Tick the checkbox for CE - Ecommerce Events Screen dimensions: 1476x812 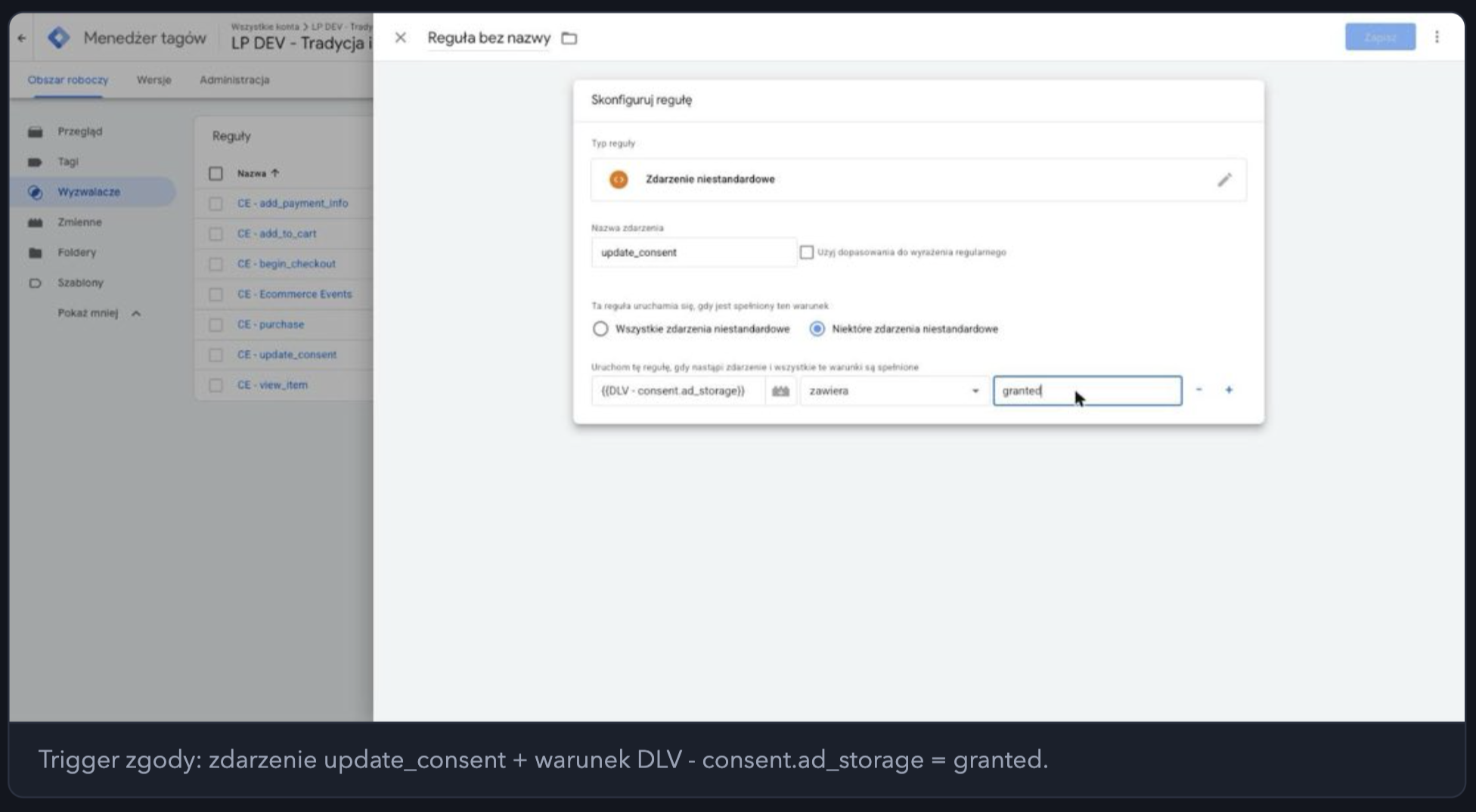[x=216, y=294]
